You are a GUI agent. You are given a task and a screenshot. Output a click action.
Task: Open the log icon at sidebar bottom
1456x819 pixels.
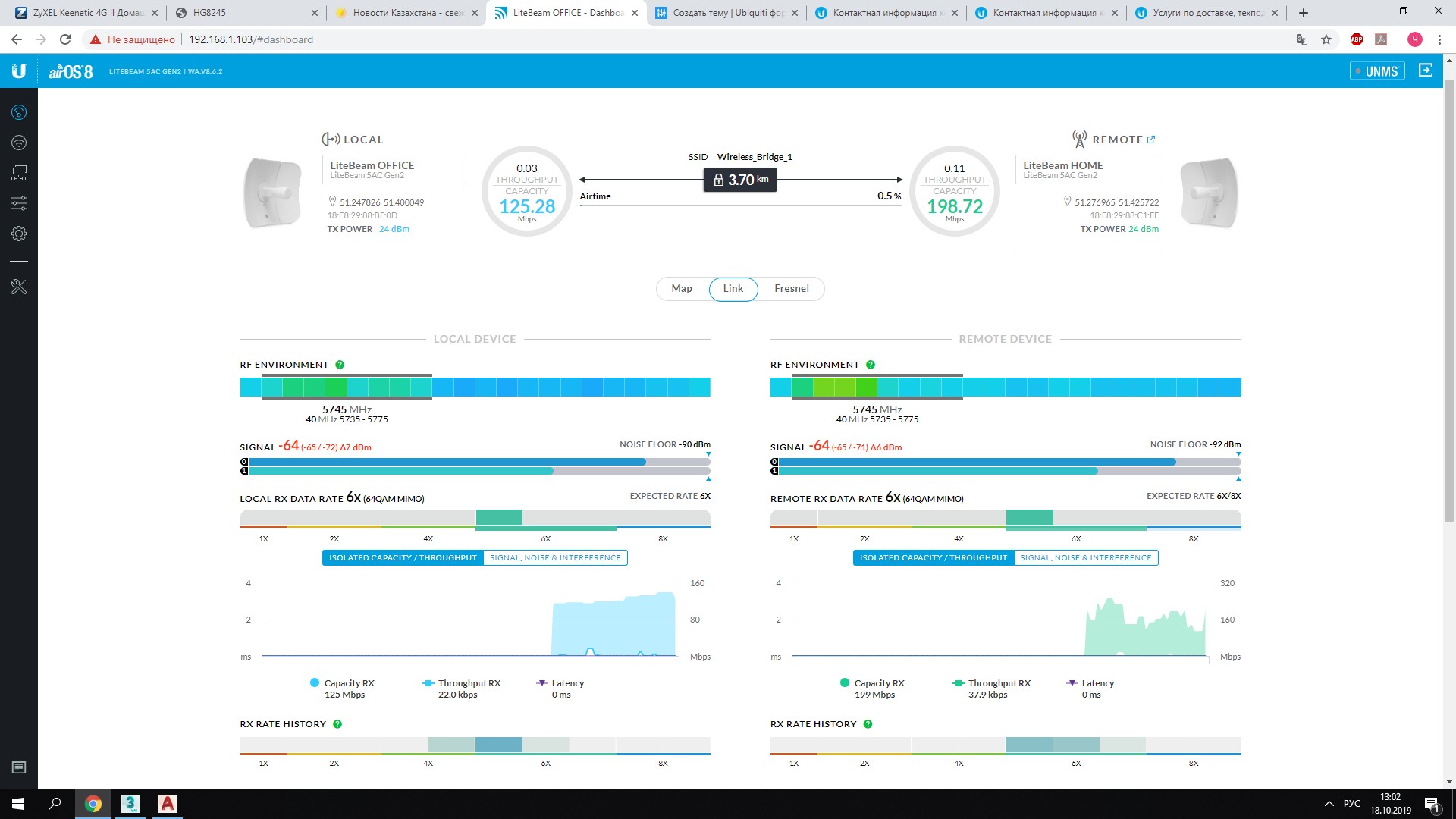point(19,767)
